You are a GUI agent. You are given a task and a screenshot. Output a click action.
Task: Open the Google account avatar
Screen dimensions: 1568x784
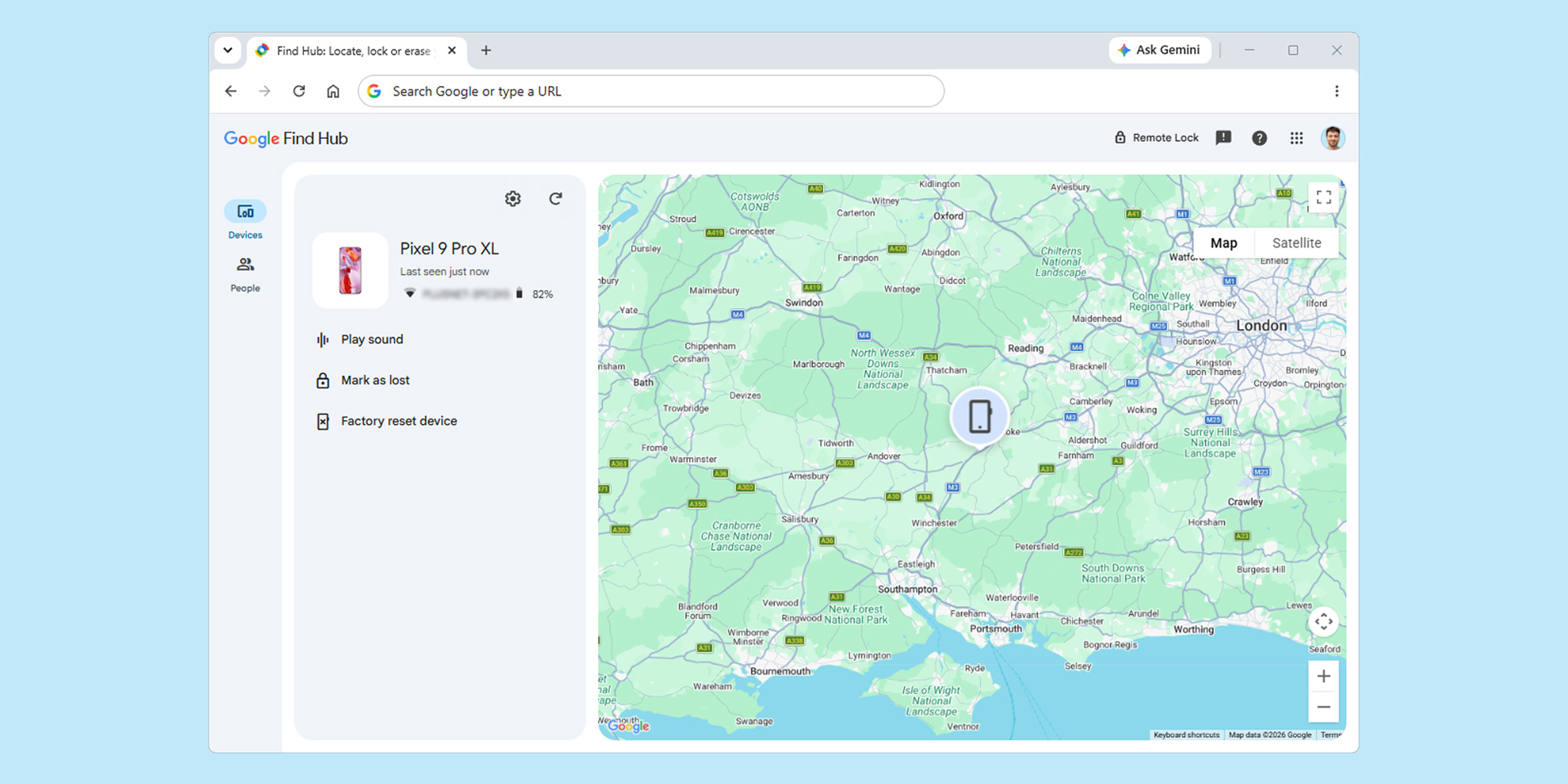(x=1333, y=138)
